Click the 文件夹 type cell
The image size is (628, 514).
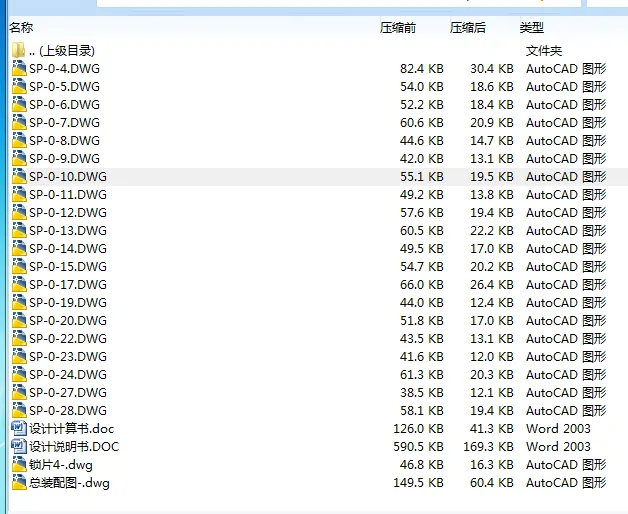[x=544, y=51]
